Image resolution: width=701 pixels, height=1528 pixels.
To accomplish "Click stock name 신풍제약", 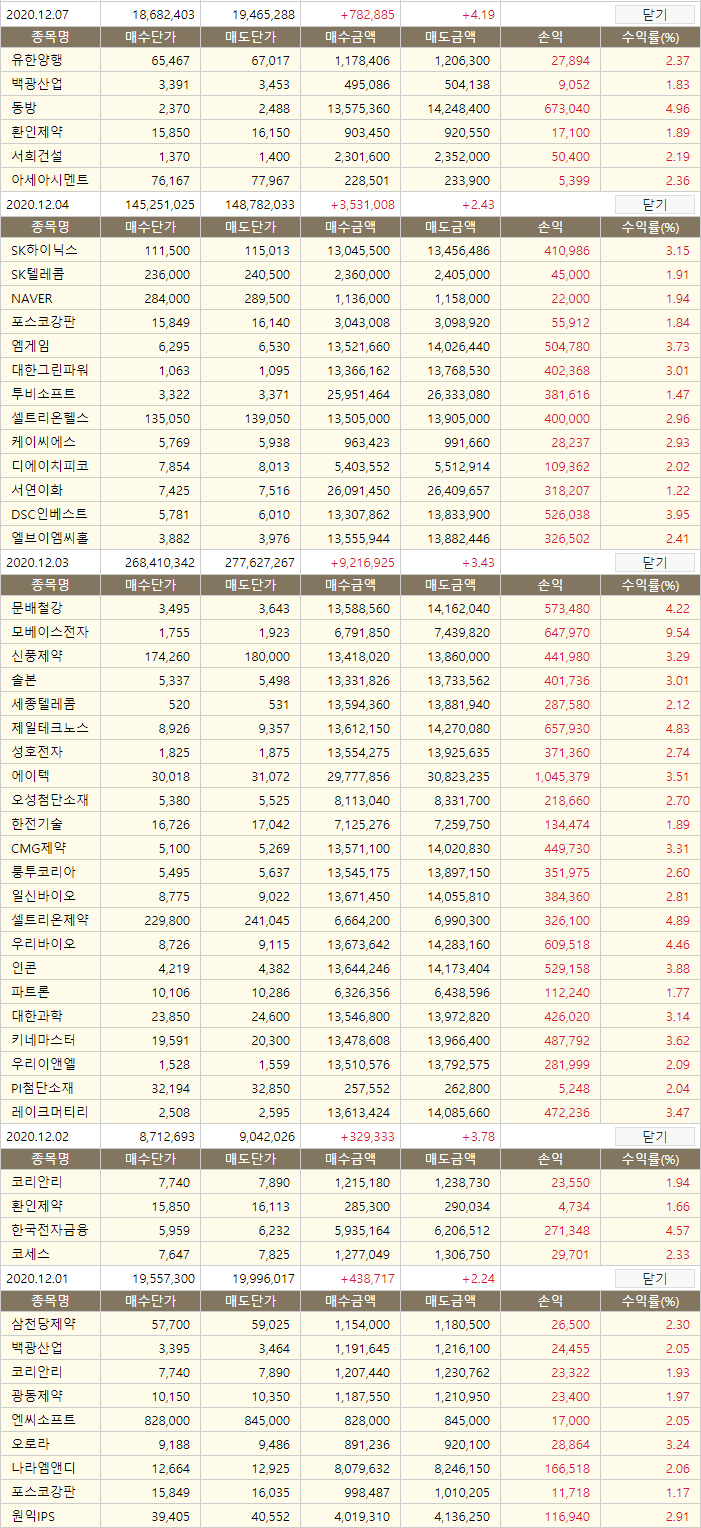I will point(37,656).
